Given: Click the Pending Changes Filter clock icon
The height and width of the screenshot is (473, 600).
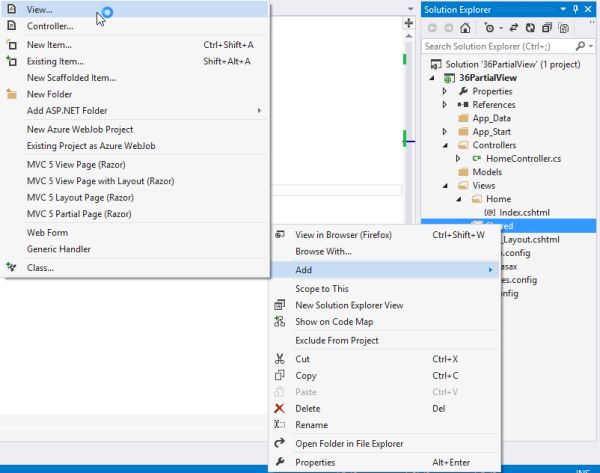Looking at the screenshot, I should pyautogui.click(x=489, y=28).
